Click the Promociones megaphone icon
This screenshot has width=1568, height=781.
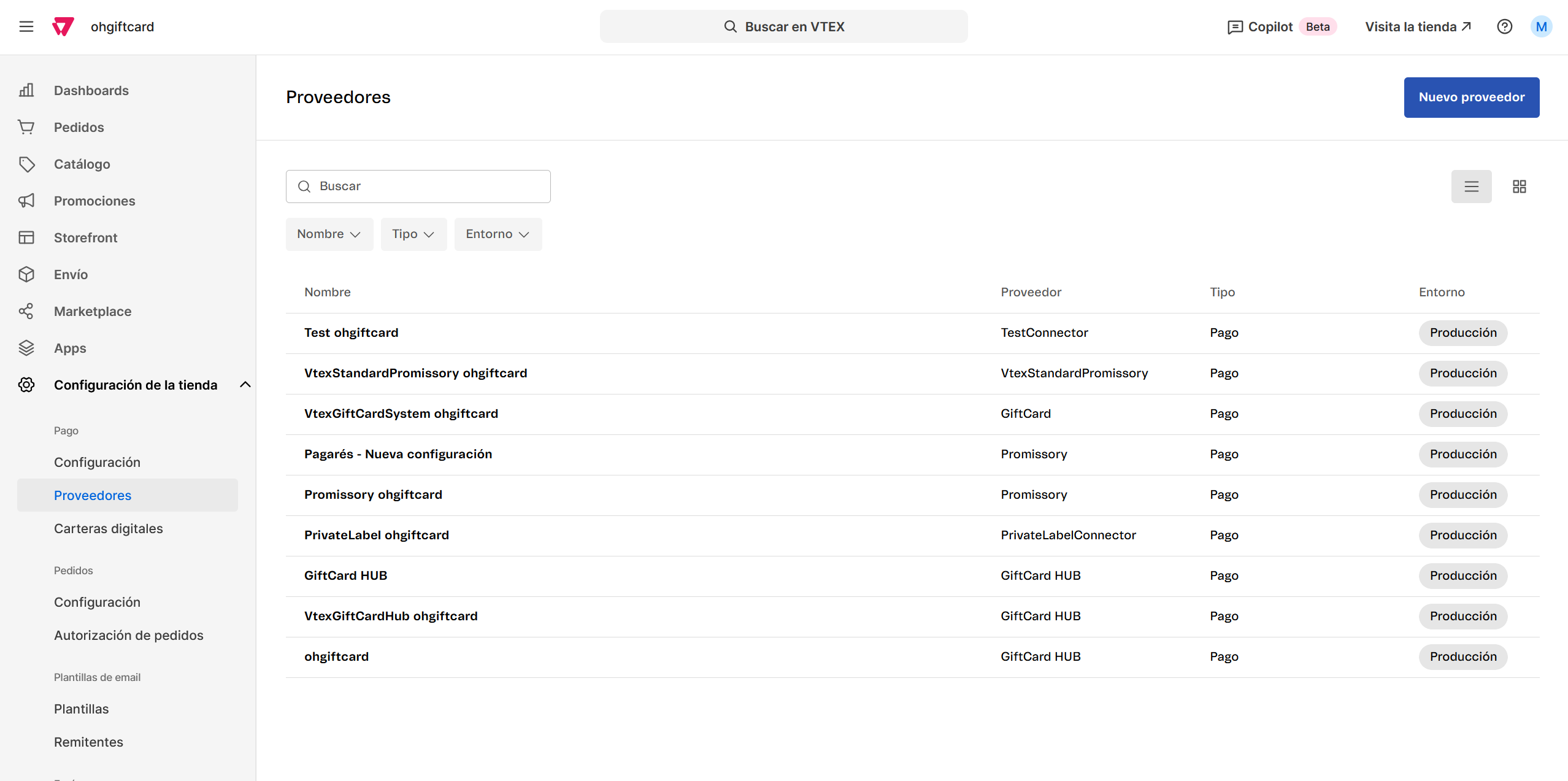(26, 201)
